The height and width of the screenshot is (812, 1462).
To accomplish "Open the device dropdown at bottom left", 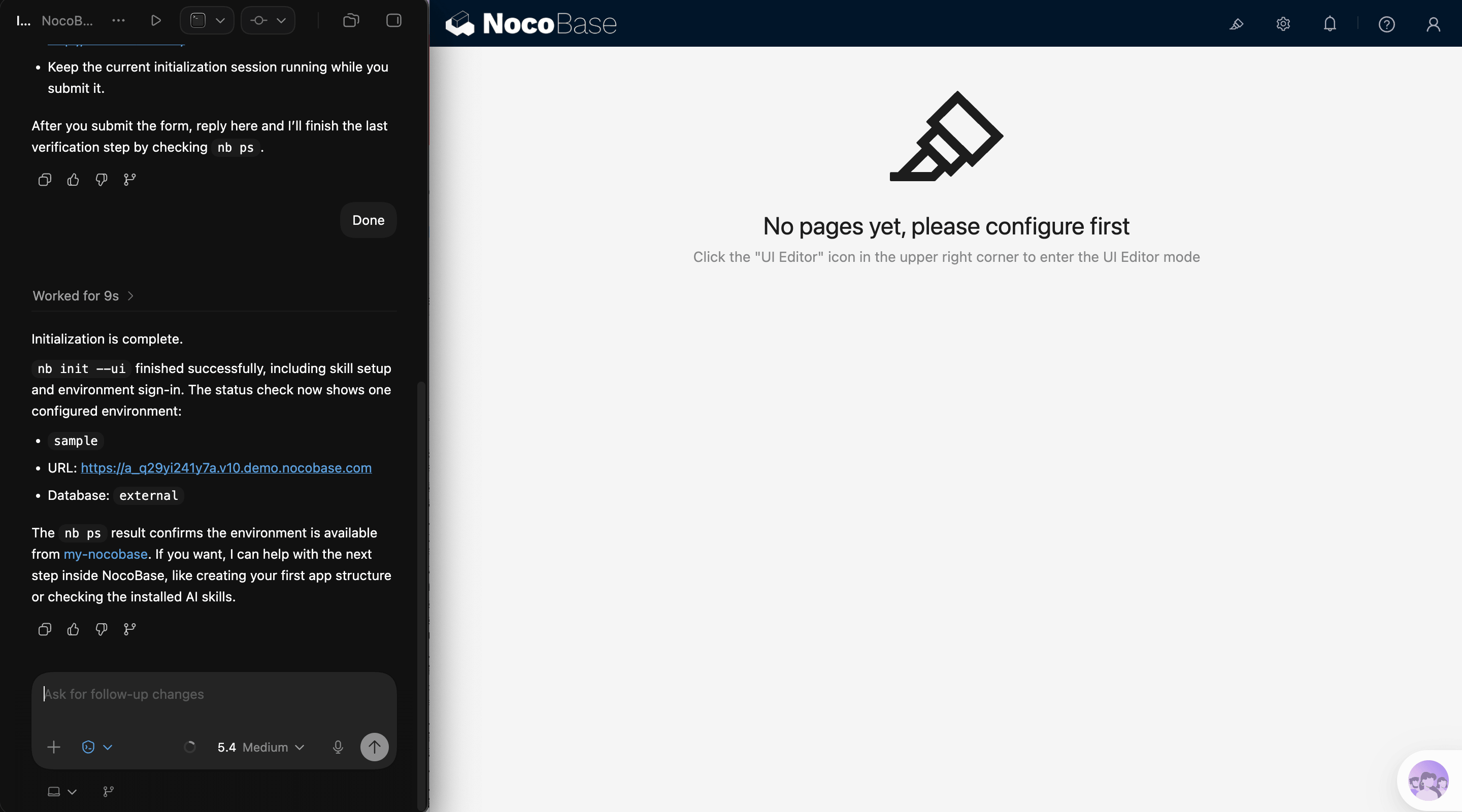I will (61, 792).
